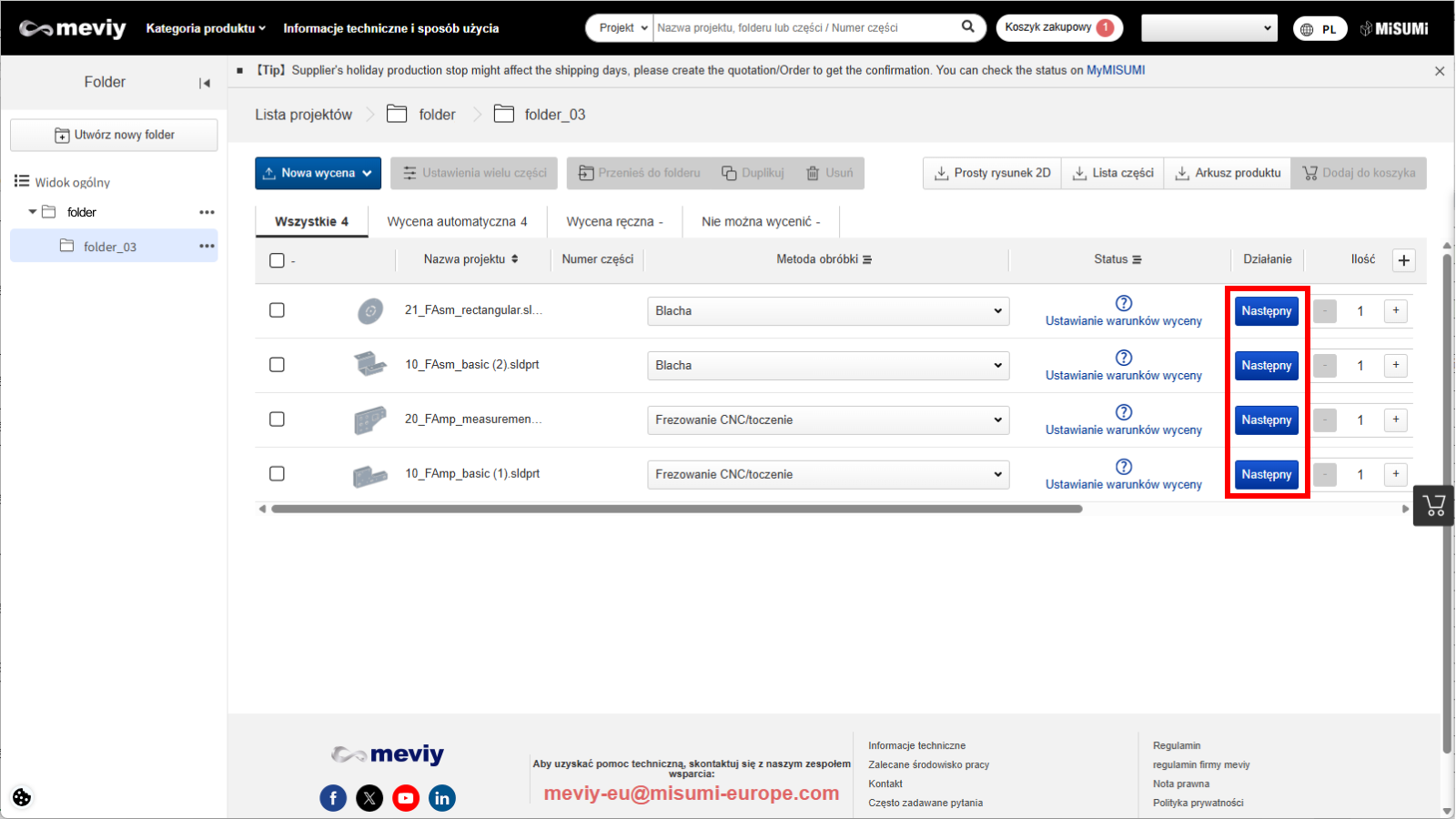This screenshot has width=1456, height=819.
Task: Click the search magnifier icon
Action: tap(968, 27)
